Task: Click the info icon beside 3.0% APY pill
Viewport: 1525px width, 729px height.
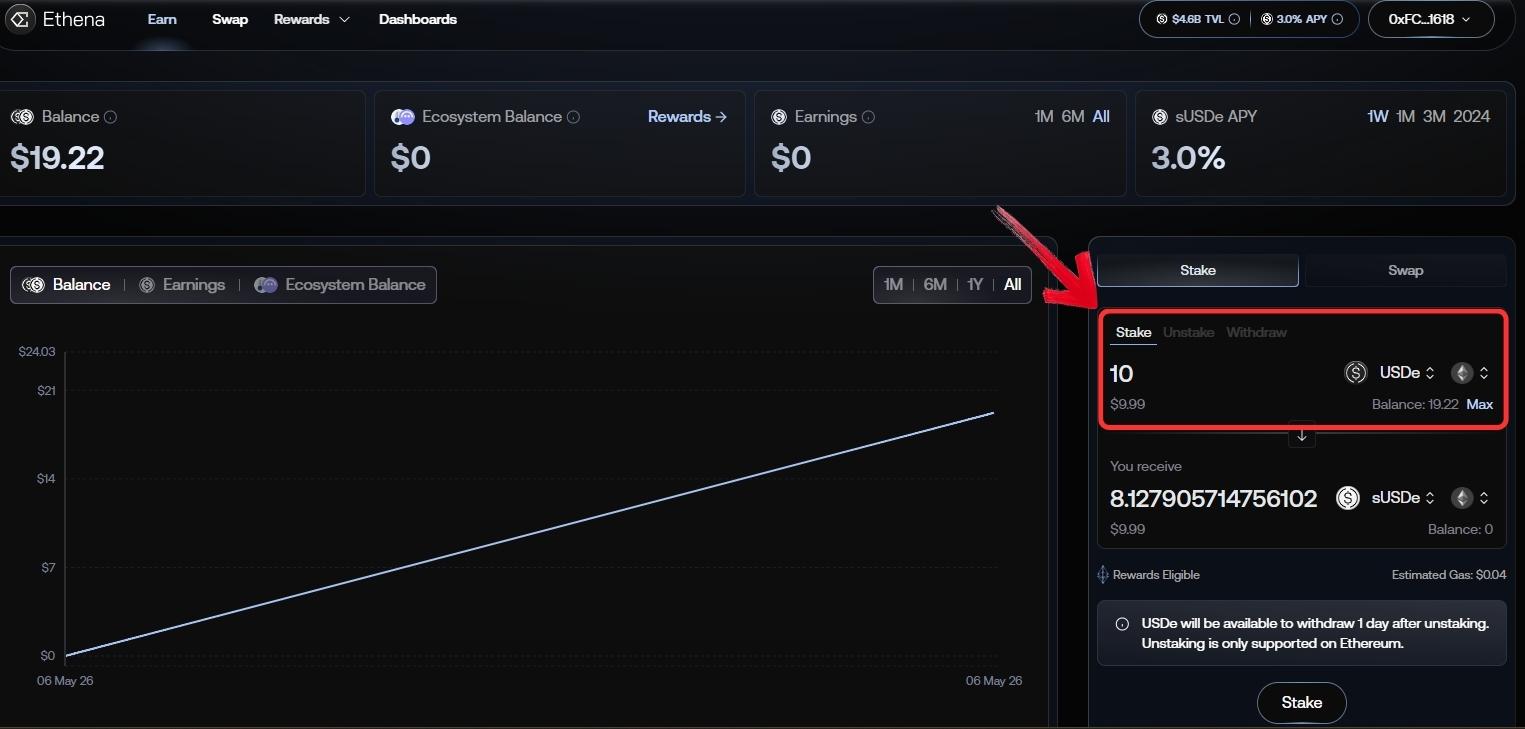Action: coord(1338,19)
